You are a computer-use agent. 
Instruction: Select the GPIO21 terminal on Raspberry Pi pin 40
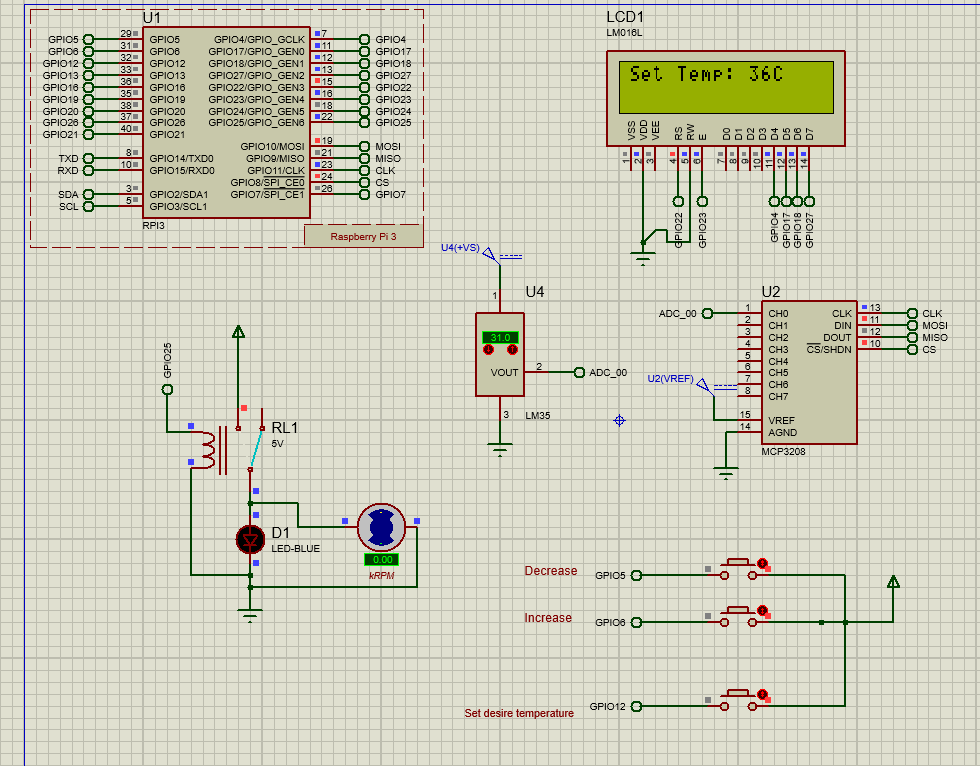click(x=88, y=134)
